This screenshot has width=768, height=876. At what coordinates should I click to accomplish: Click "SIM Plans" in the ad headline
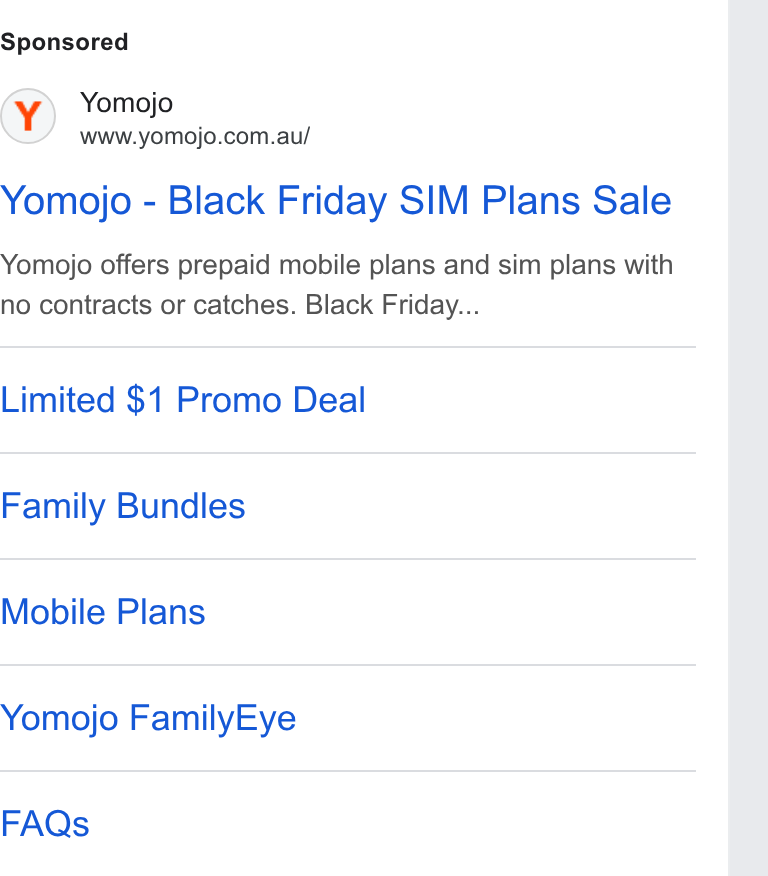(490, 201)
